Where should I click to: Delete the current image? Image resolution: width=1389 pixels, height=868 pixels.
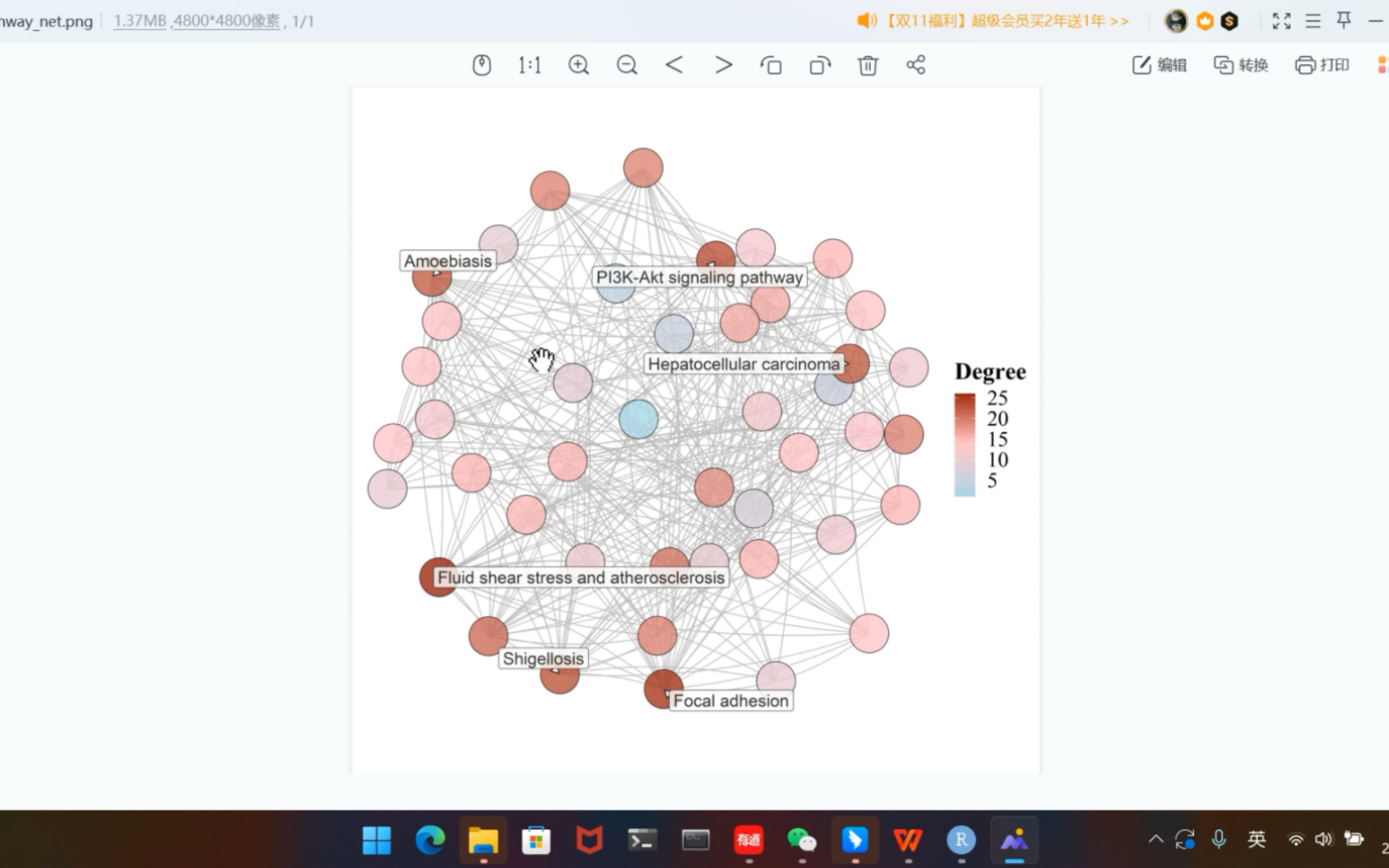click(x=867, y=65)
